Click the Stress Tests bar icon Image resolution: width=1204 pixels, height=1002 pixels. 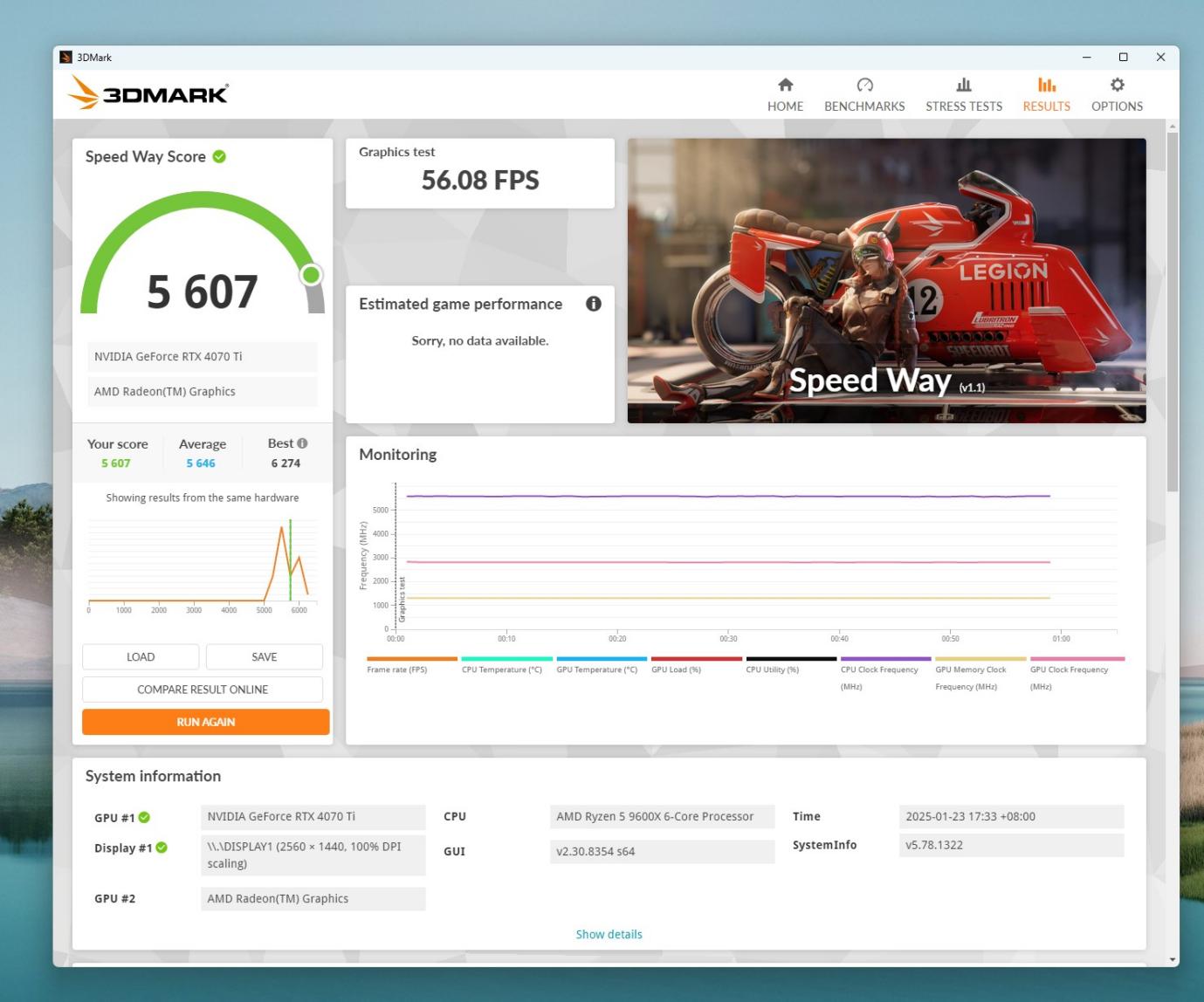point(964,85)
